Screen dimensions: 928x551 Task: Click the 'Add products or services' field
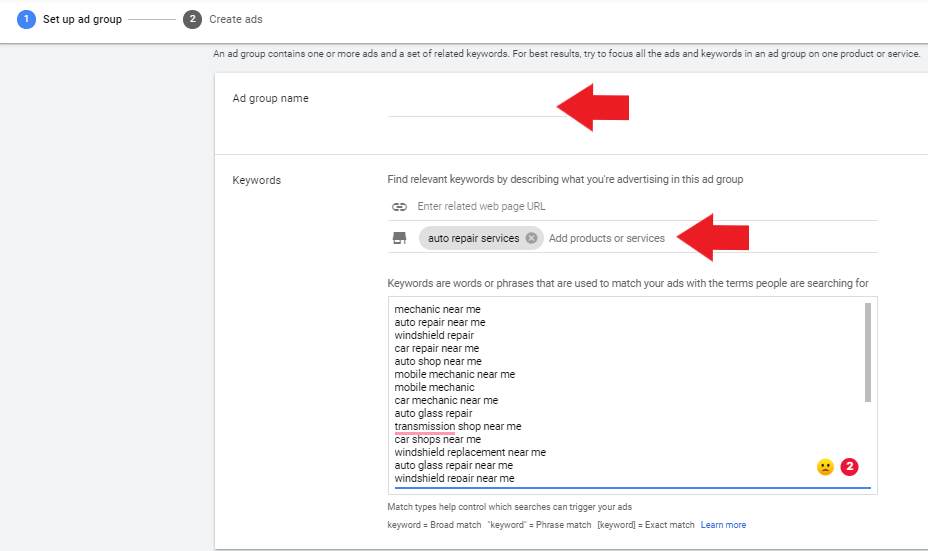click(607, 238)
